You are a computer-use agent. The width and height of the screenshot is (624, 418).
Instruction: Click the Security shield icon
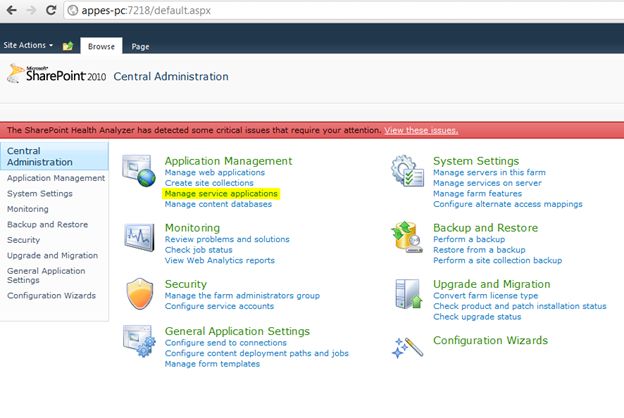point(137,292)
